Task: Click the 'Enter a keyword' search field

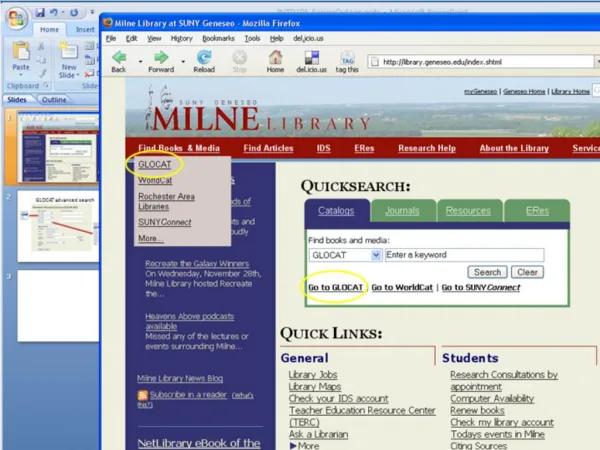Action: [464, 255]
